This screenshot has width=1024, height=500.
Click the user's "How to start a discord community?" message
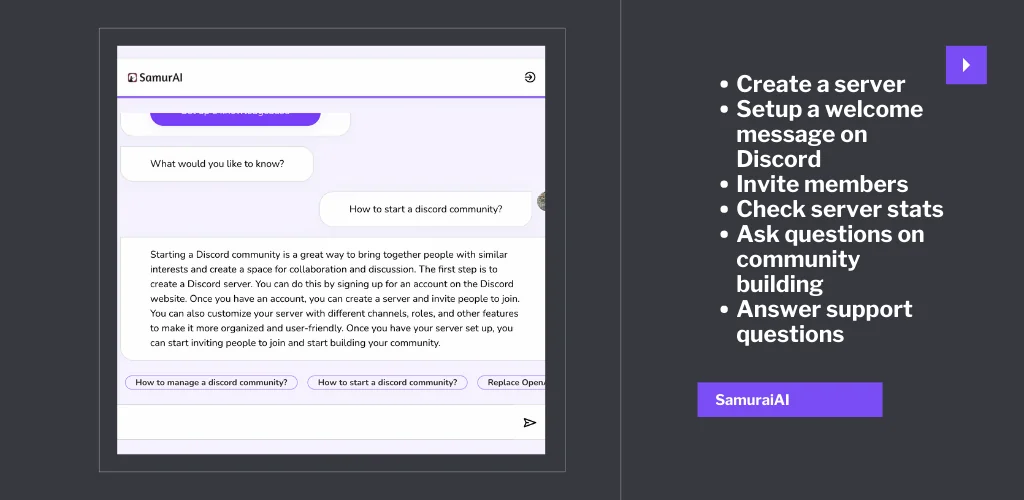pyautogui.click(x=425, y=209)
